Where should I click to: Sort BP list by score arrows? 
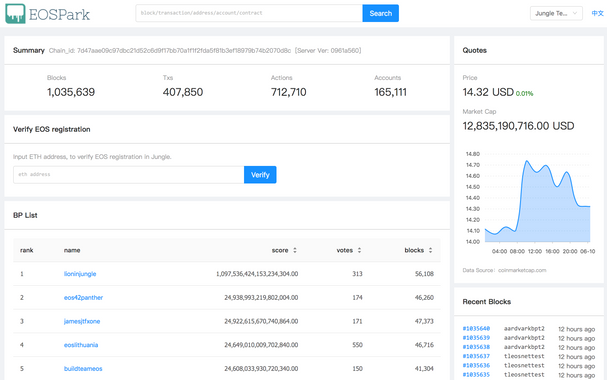(295, 250)
